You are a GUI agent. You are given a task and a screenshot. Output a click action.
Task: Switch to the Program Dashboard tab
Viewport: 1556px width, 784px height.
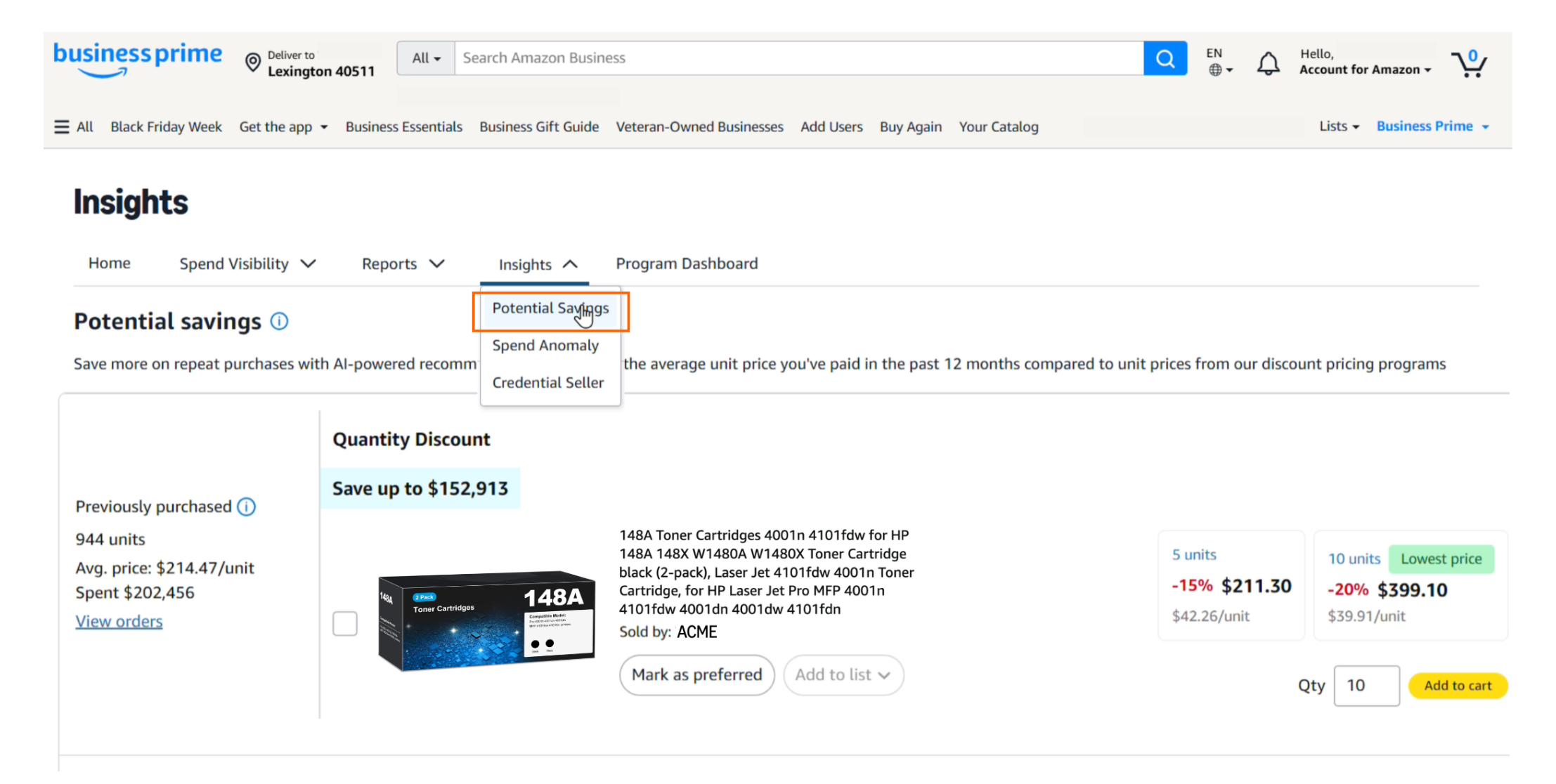click(x=687, y=263)
